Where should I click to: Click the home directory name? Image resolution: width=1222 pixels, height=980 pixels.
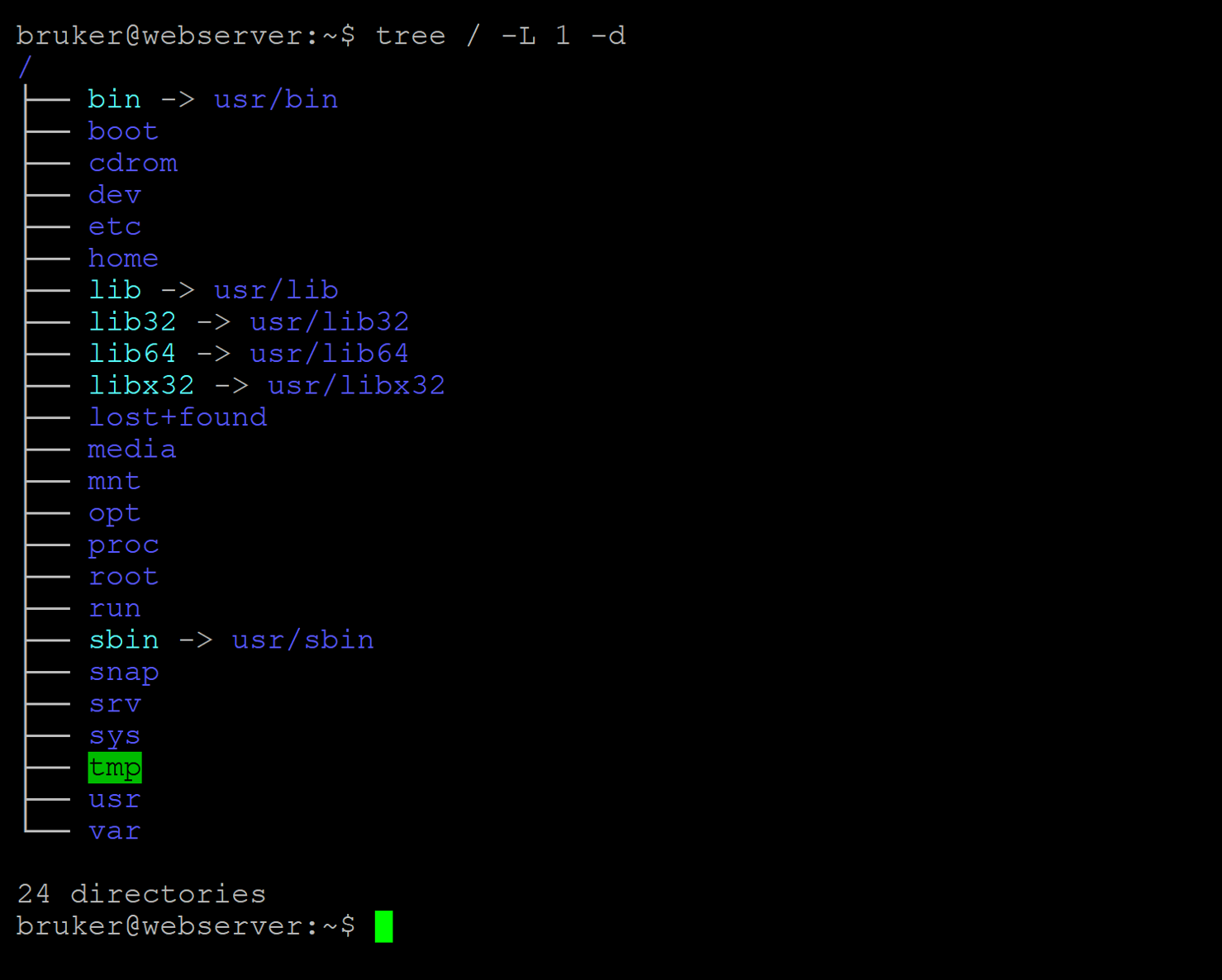click(123, 259)
